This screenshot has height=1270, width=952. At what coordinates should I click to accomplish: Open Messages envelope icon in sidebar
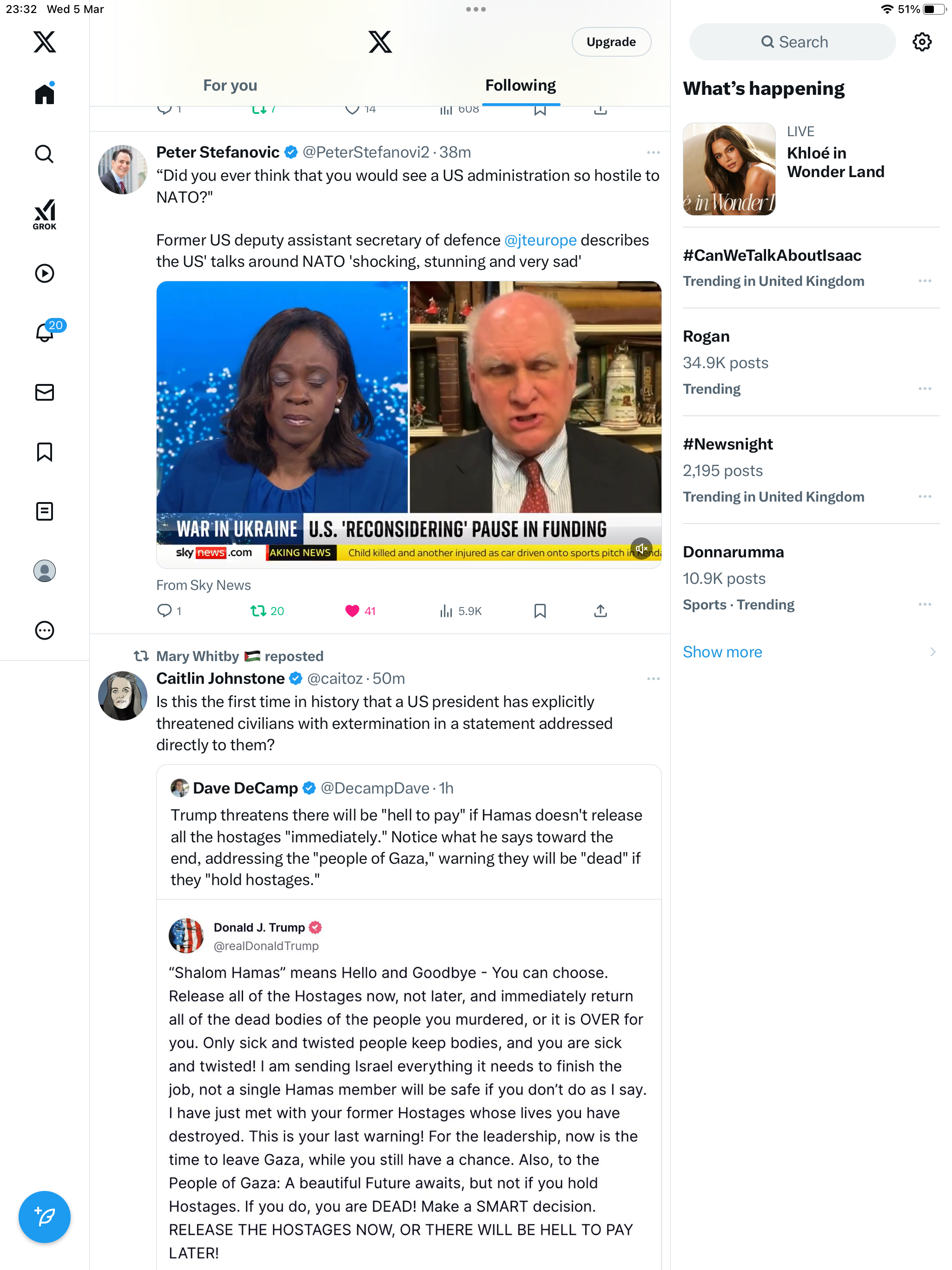[44, 392]
